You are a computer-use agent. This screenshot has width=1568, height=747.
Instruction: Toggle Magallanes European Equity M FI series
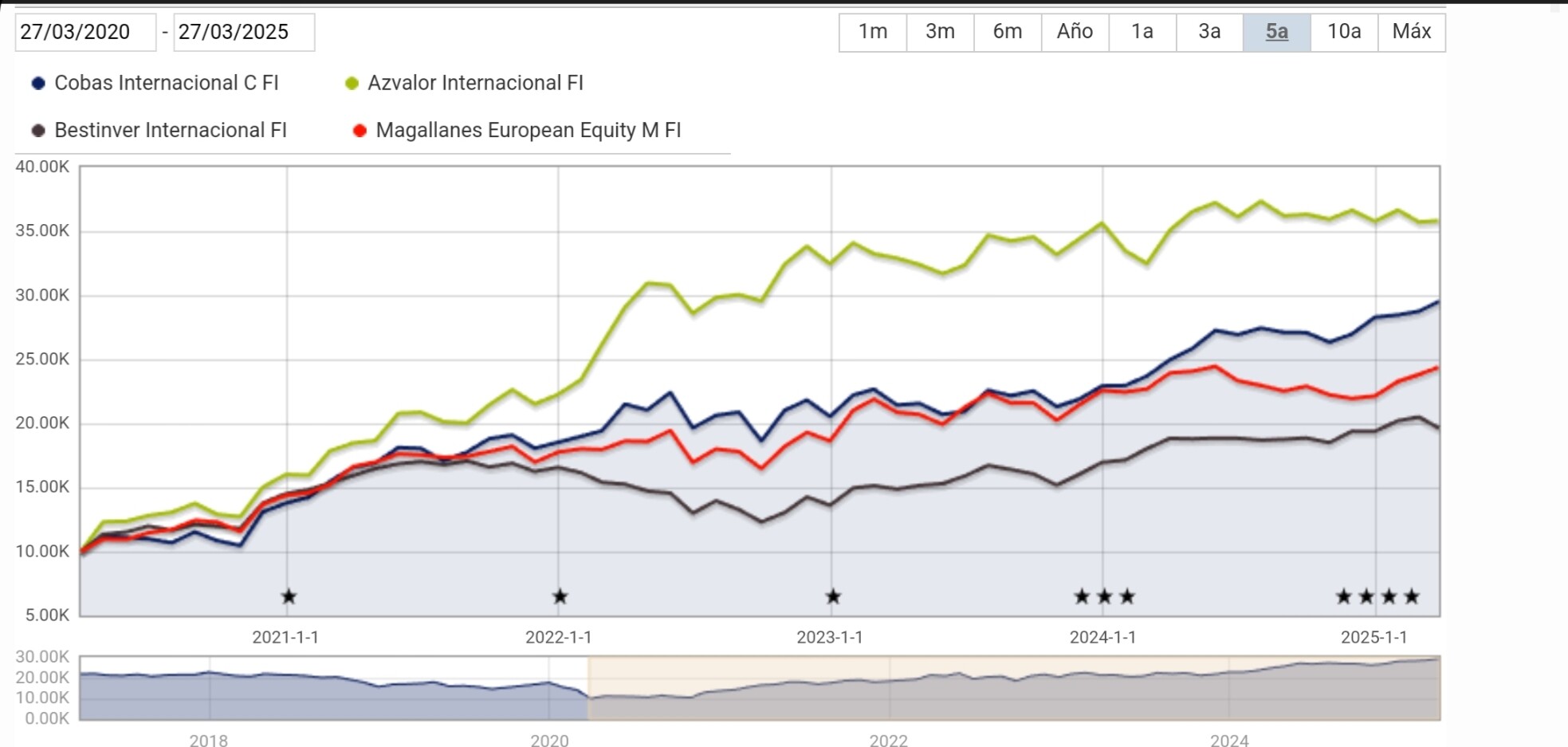coord(517,130)
